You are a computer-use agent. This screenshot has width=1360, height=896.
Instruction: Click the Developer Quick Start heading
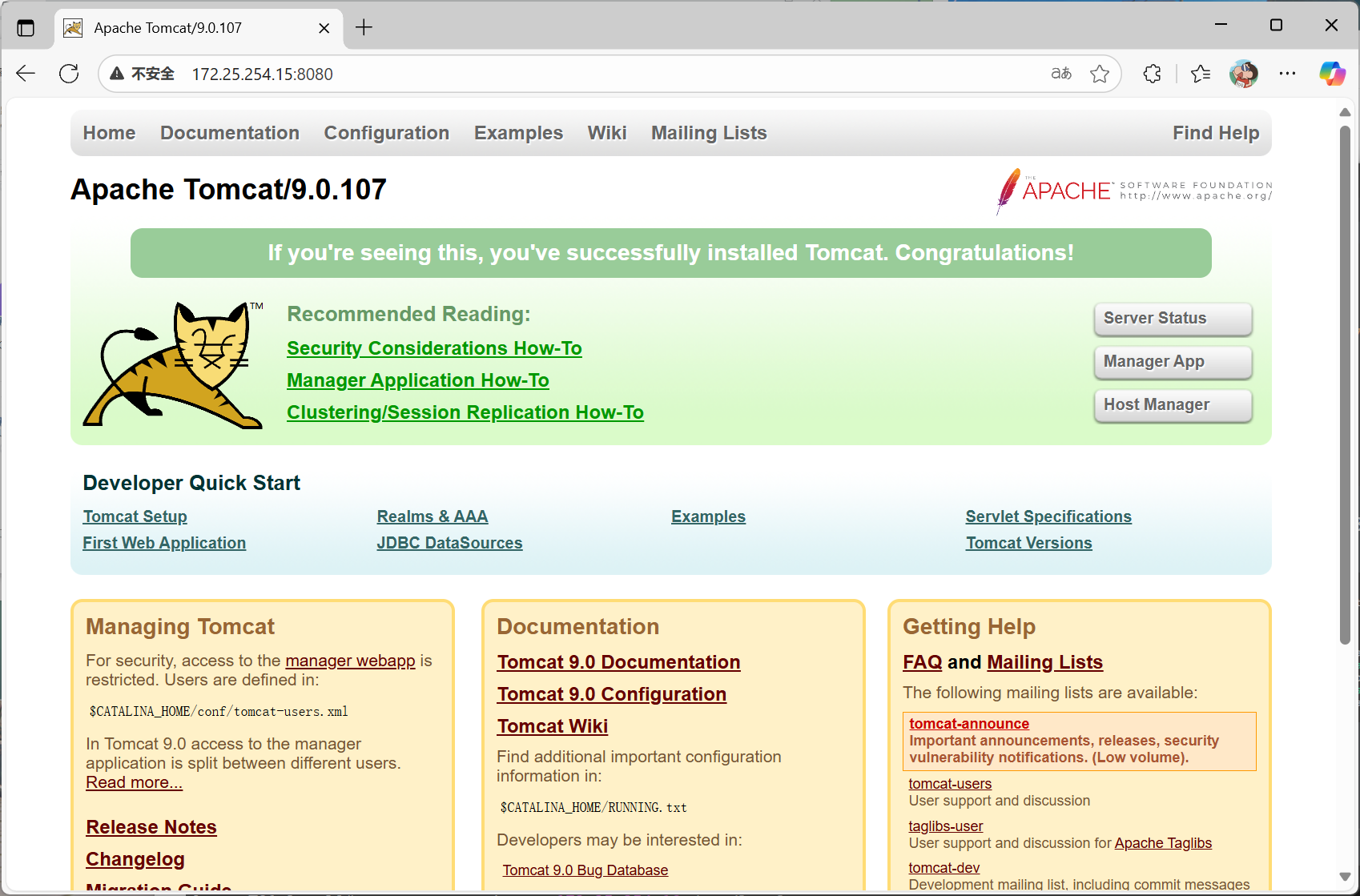191,483
